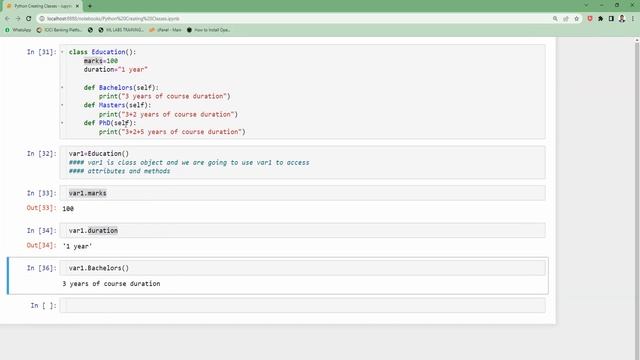Open the ICICI Banking bookmark
Viewport: 640px width, 360px height.
click(59, 30)
